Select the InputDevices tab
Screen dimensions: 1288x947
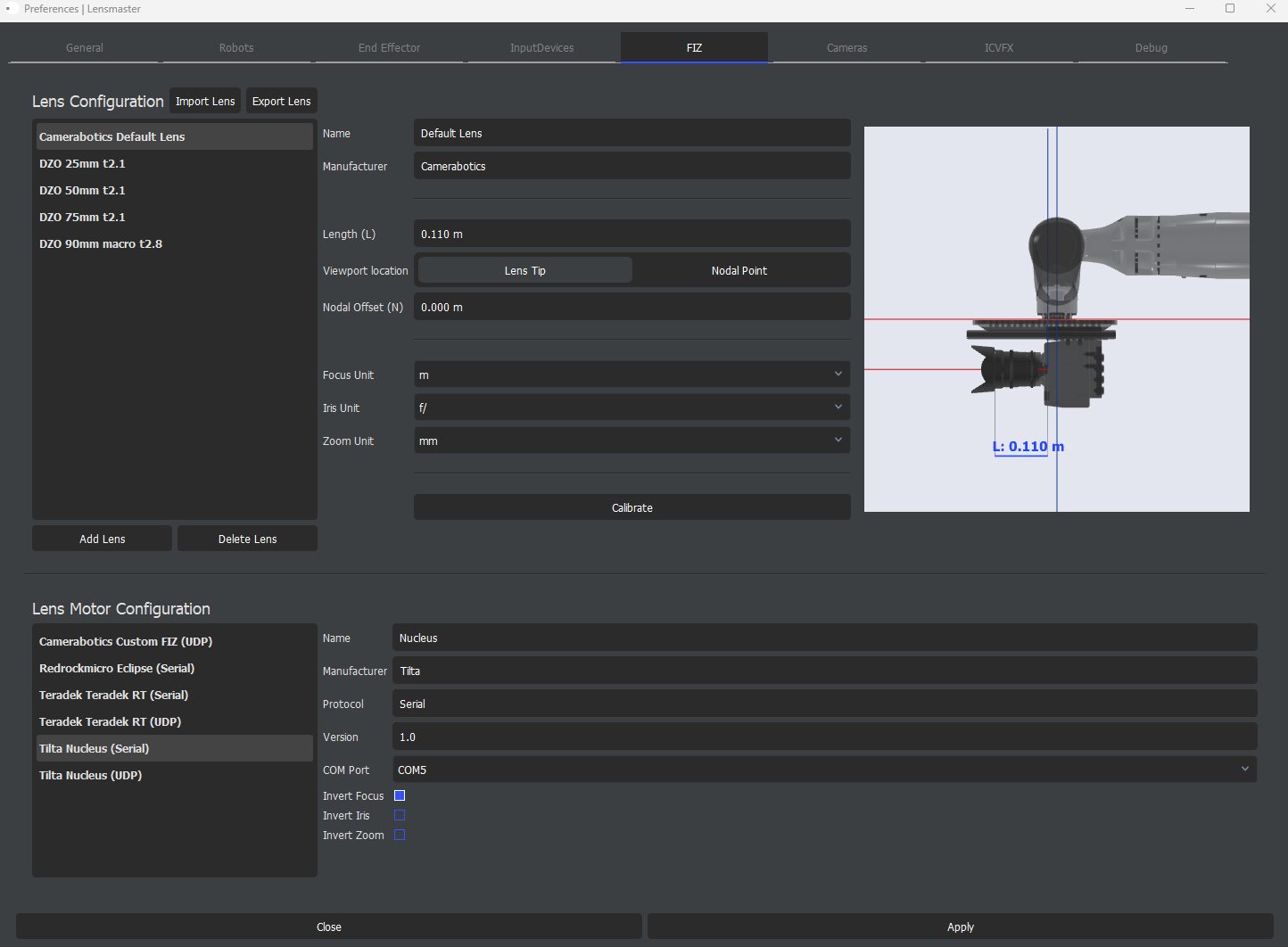542,48
